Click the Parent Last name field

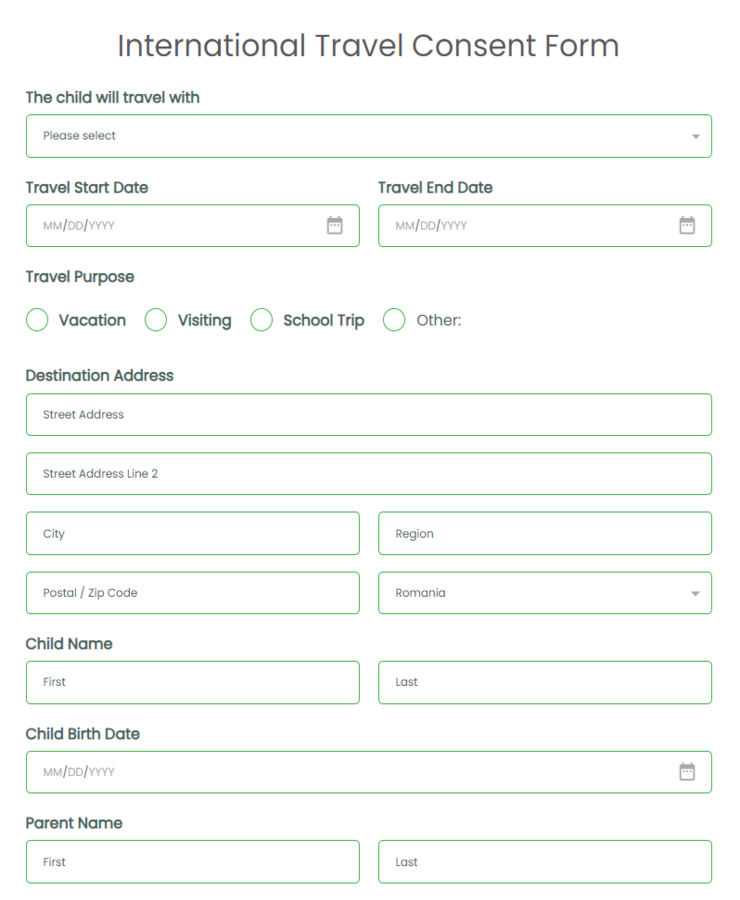click(544, 861)
